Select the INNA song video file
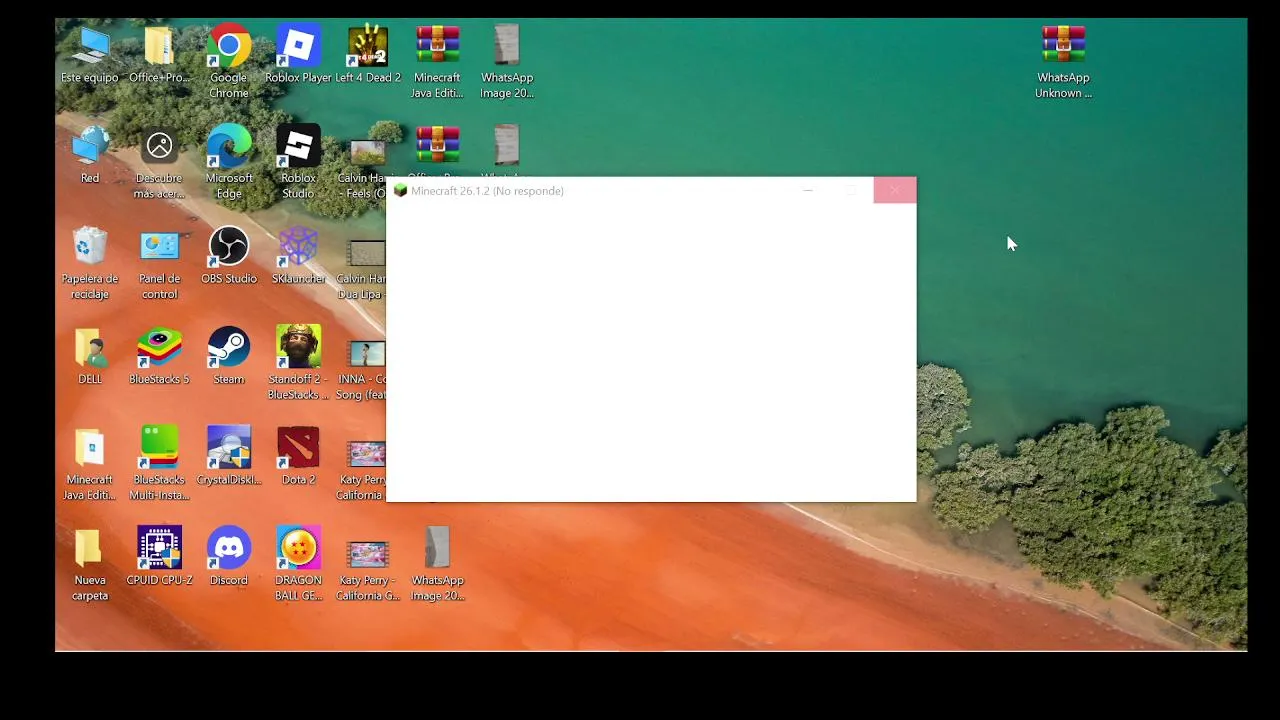 [x=362, y=369]
